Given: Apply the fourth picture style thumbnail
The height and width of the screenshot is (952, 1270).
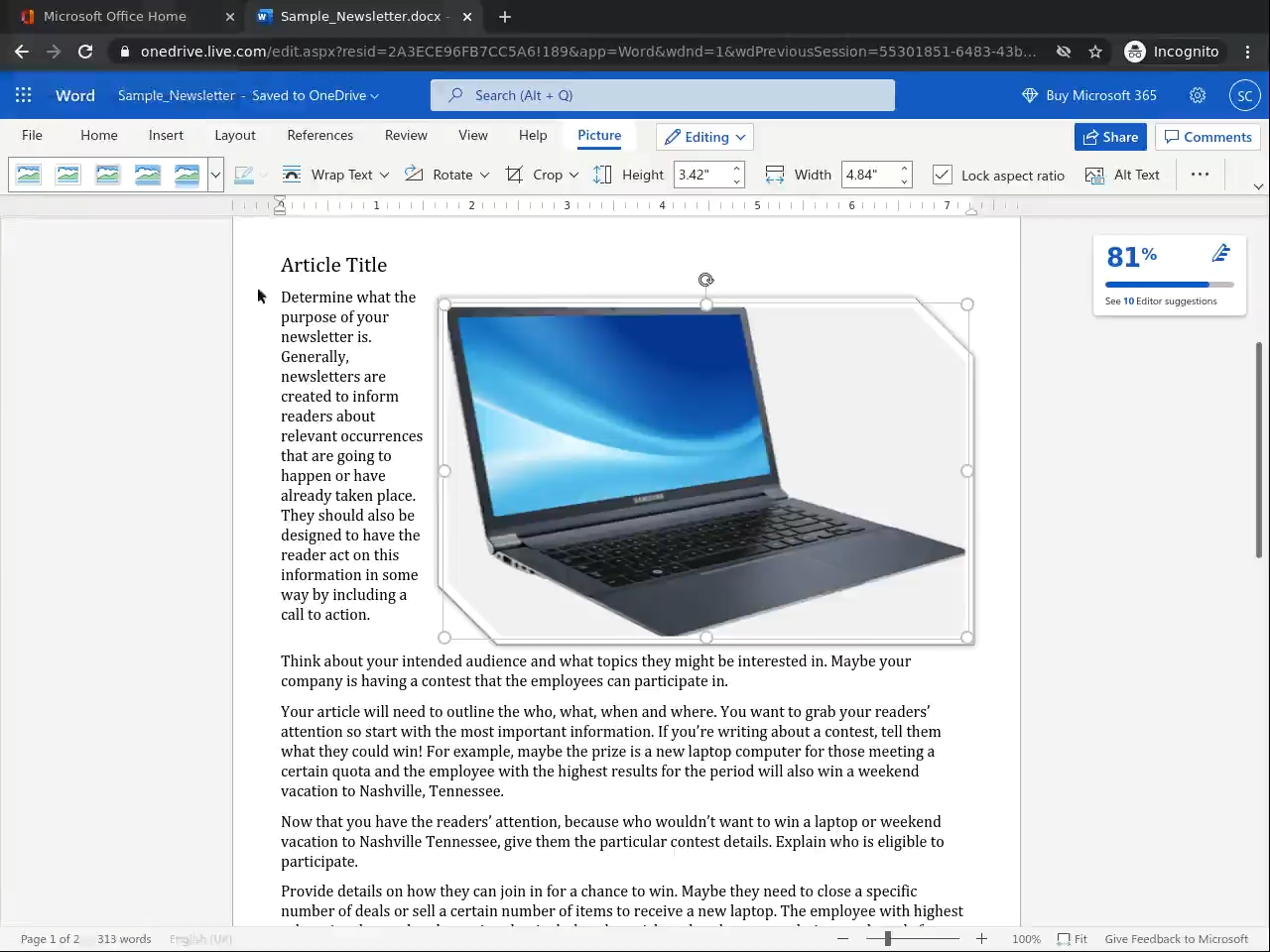Looking at the screenshot, I should coord(148,176).
